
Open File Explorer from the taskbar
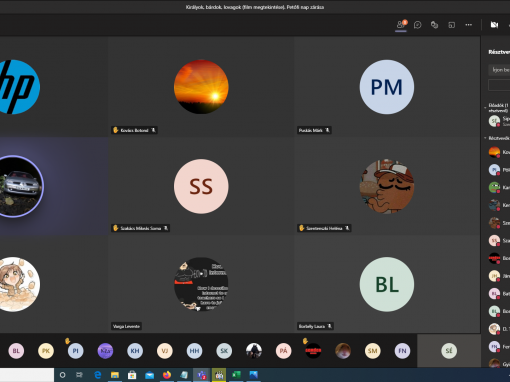(x=115, y=375)
